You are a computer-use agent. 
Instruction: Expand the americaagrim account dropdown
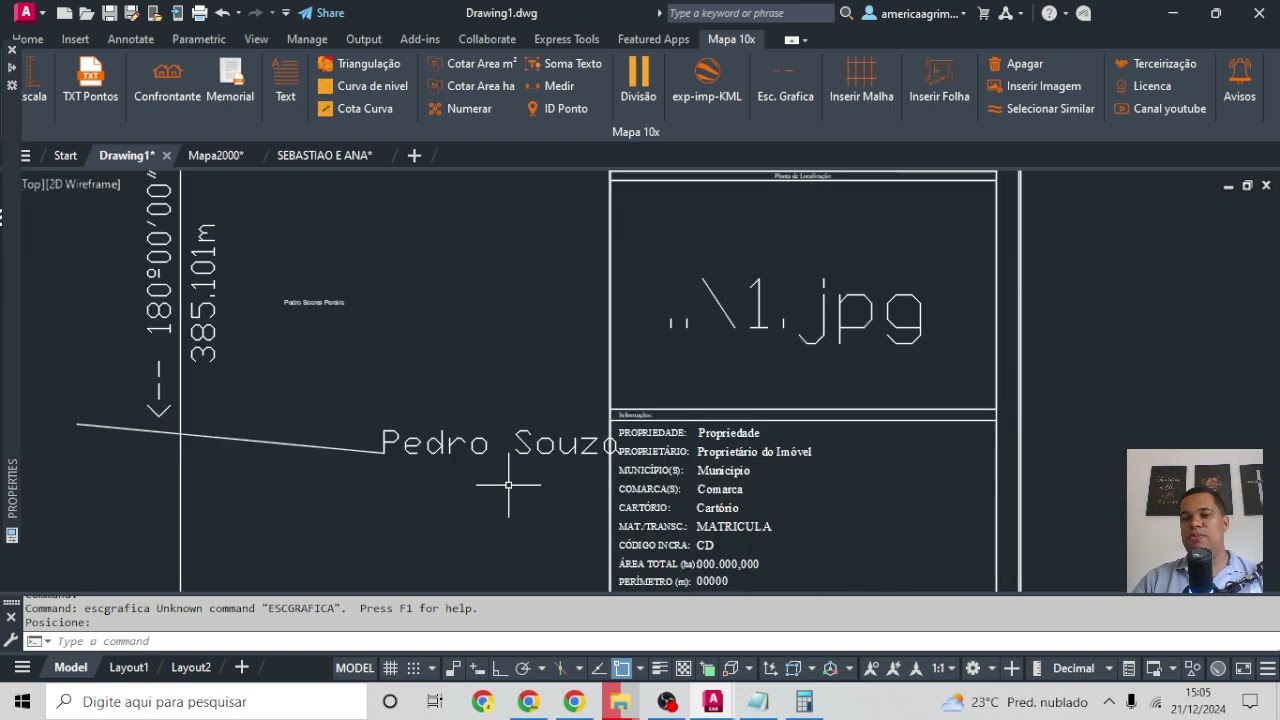pyautogui.click(x=964, y=14)
